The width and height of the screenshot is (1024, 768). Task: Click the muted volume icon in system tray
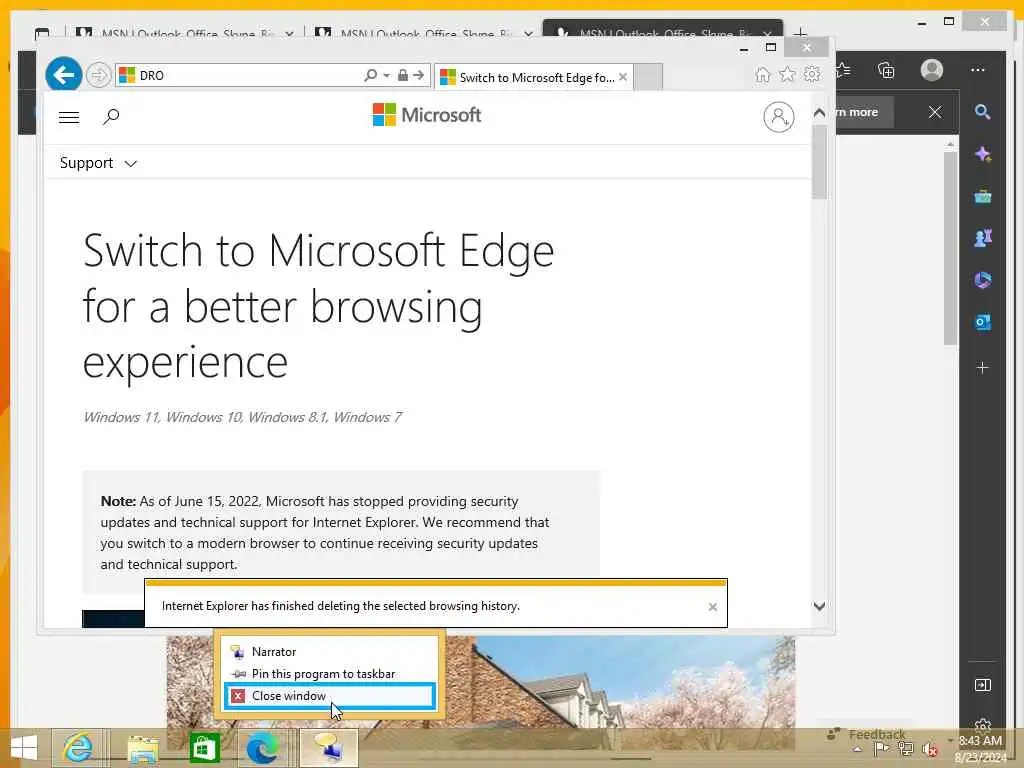point(929,750)
